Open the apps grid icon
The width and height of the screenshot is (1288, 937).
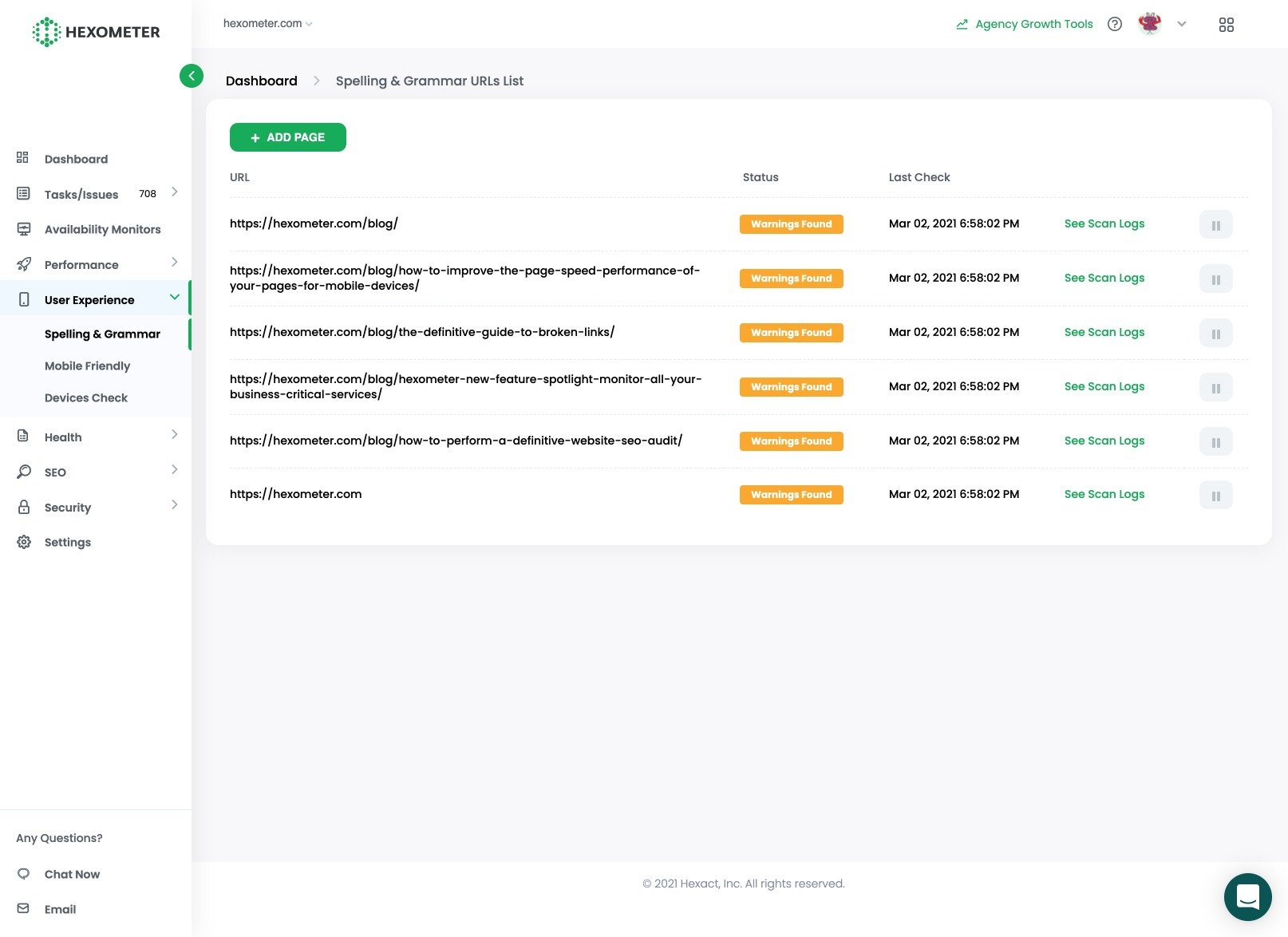click(x=1227, y=25)
